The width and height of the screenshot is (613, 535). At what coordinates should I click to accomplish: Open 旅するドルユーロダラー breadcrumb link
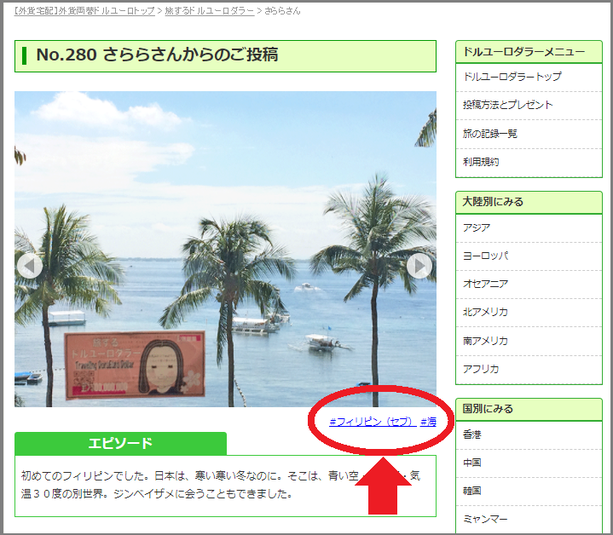point(209,9)
